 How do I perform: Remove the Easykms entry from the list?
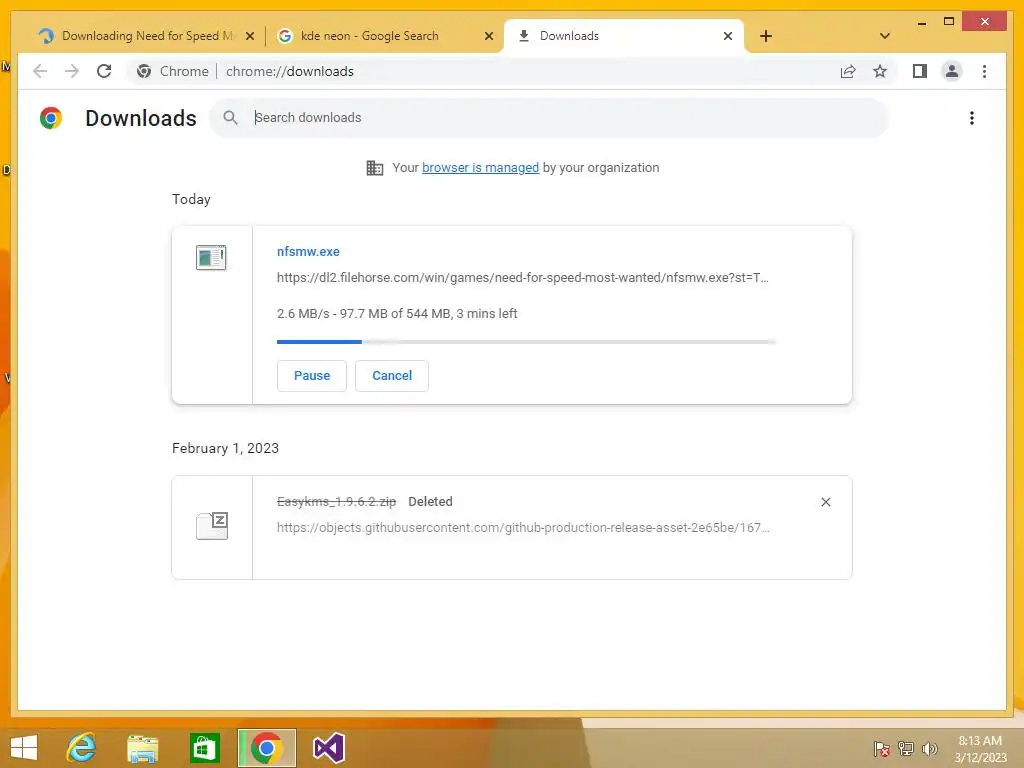(x=825, y=502)
